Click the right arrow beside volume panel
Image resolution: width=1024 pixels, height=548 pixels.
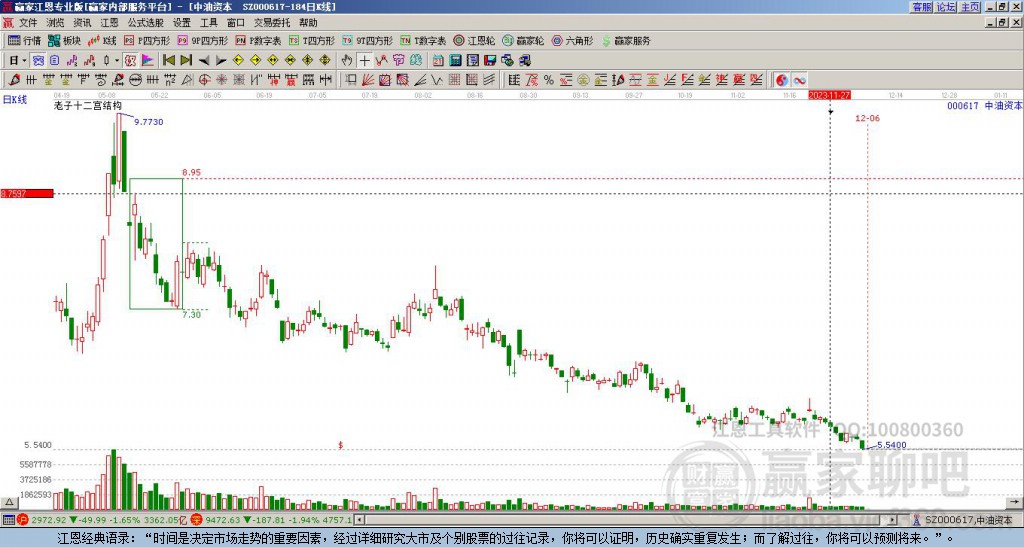1015,502
